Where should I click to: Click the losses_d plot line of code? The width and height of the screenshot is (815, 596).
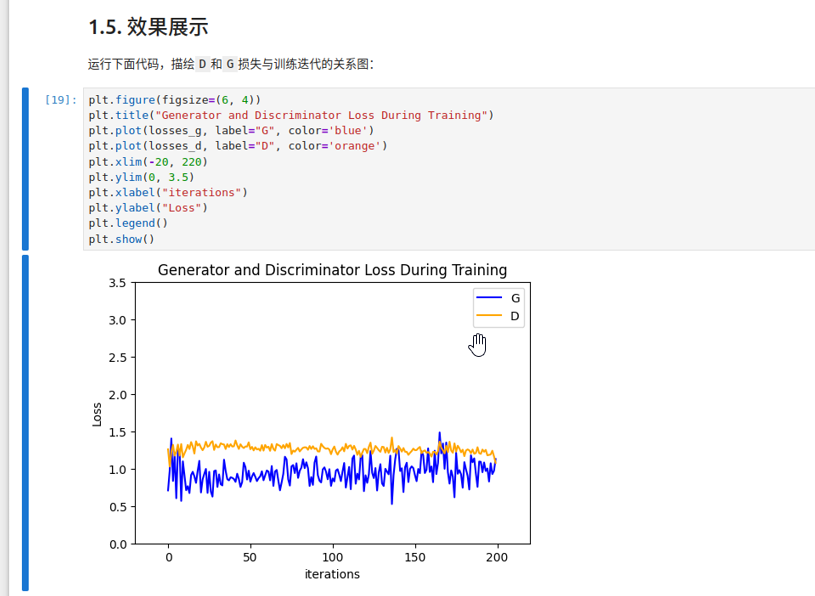point(237,146)
